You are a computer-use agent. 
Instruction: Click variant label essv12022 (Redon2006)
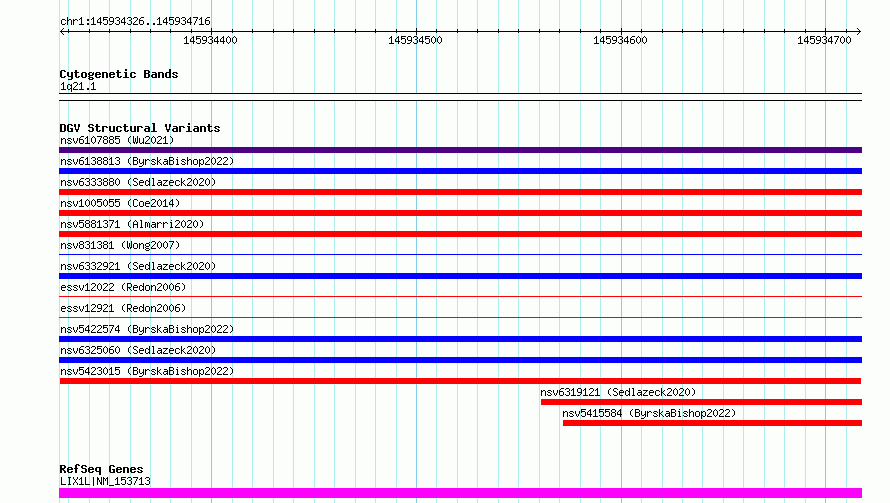coord(123,287)
